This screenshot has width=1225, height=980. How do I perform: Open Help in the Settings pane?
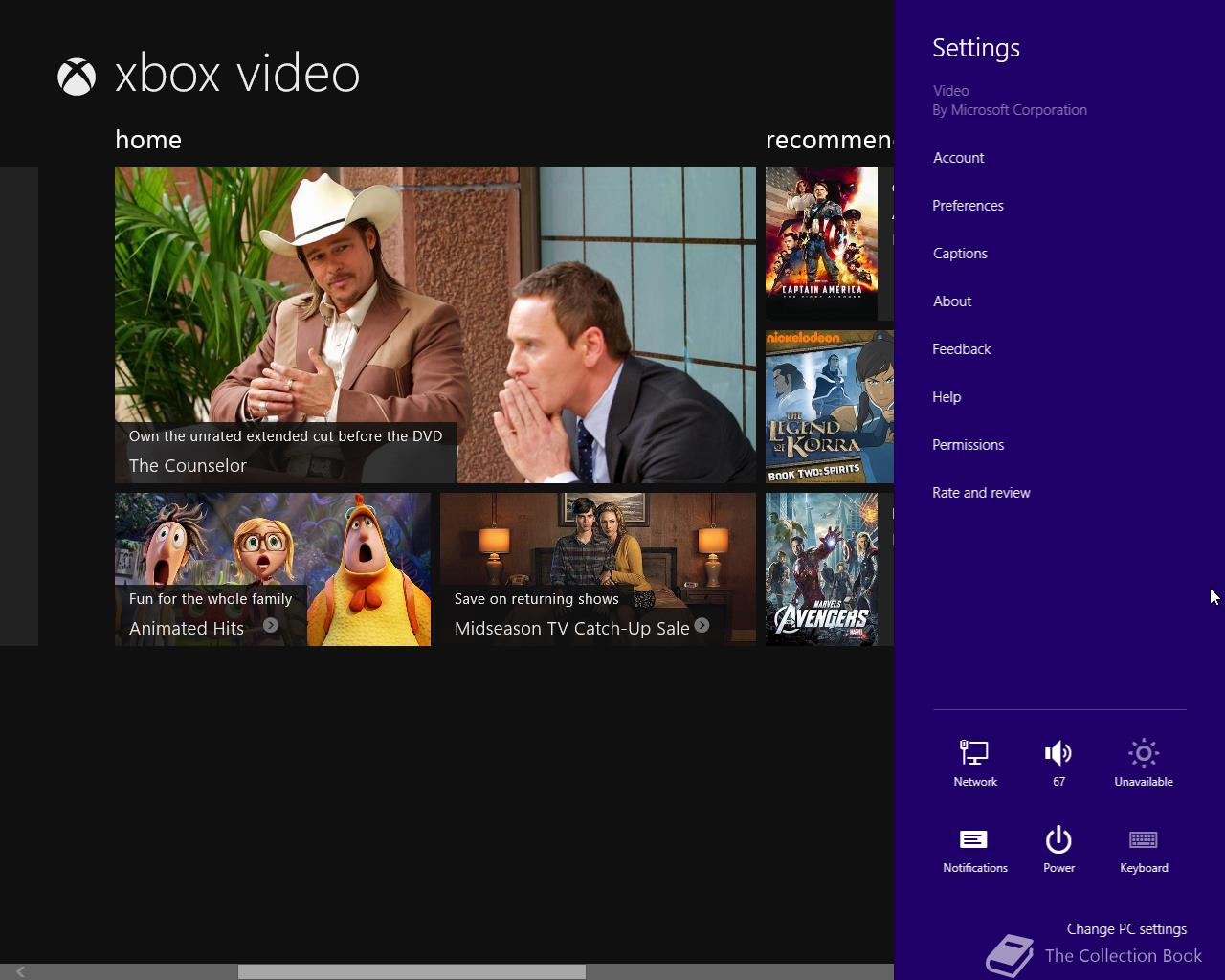947,397
